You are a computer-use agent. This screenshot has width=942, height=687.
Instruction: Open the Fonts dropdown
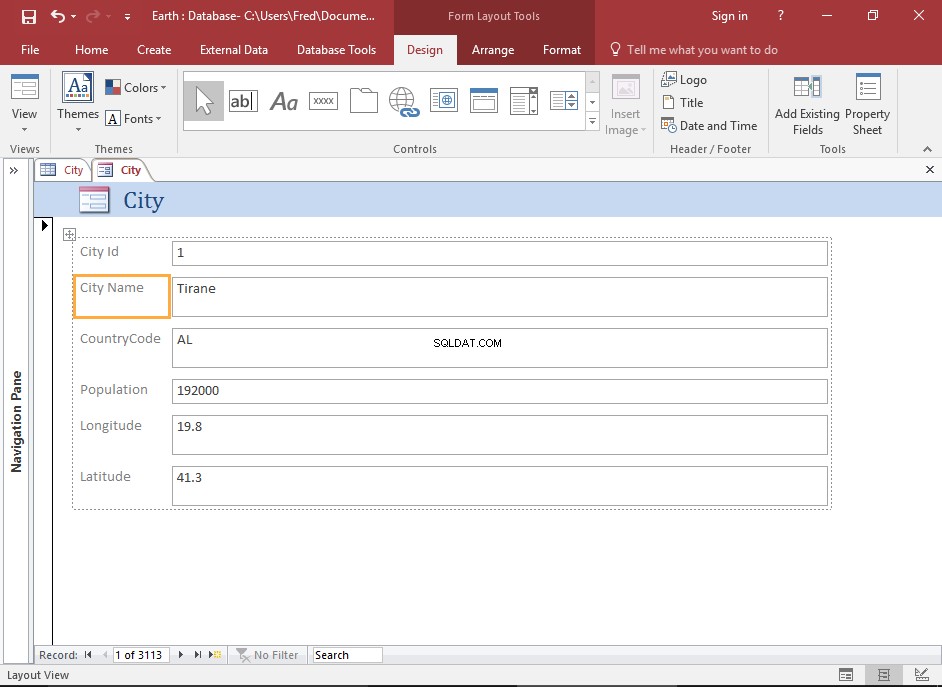pos(133,119)
